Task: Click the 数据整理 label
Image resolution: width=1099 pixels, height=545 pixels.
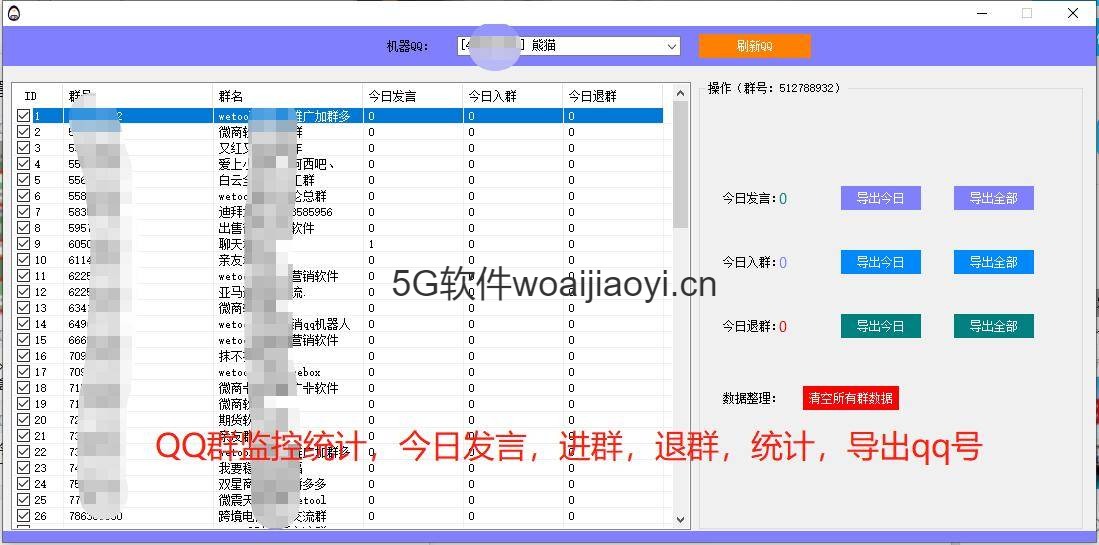Action: coord(750,399)
